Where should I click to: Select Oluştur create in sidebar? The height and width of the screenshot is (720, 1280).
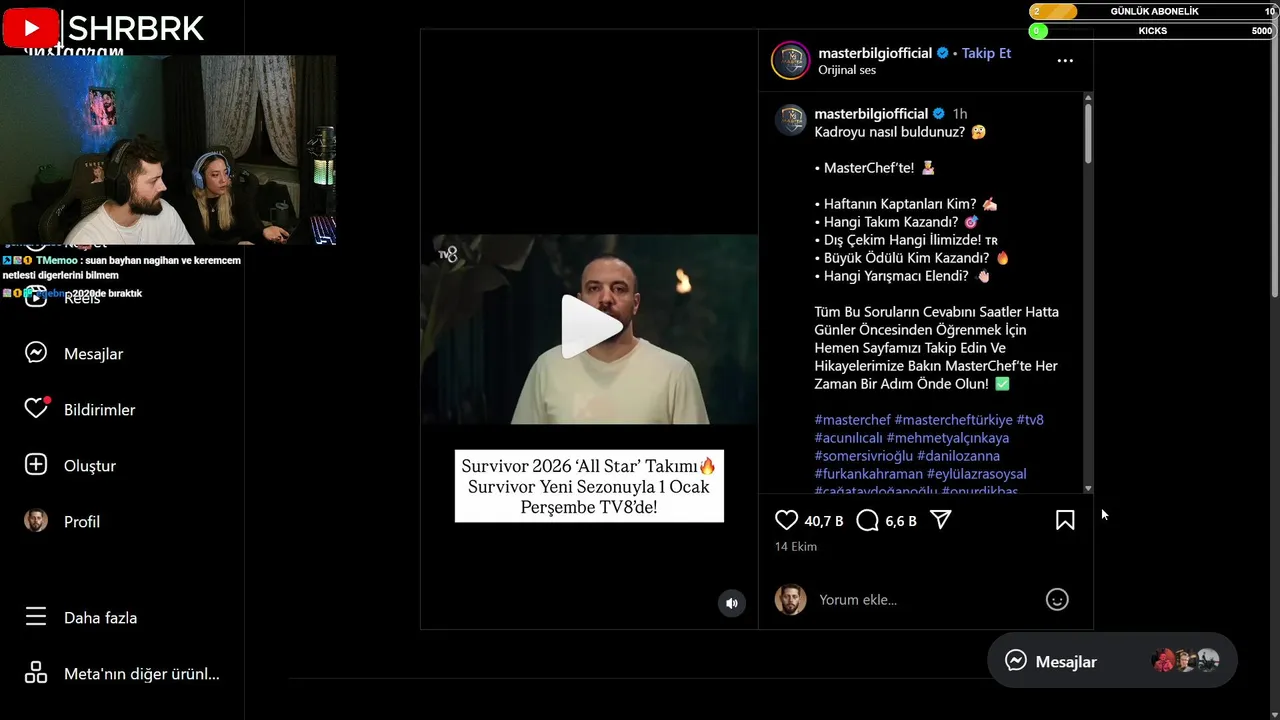pos(90,466)
